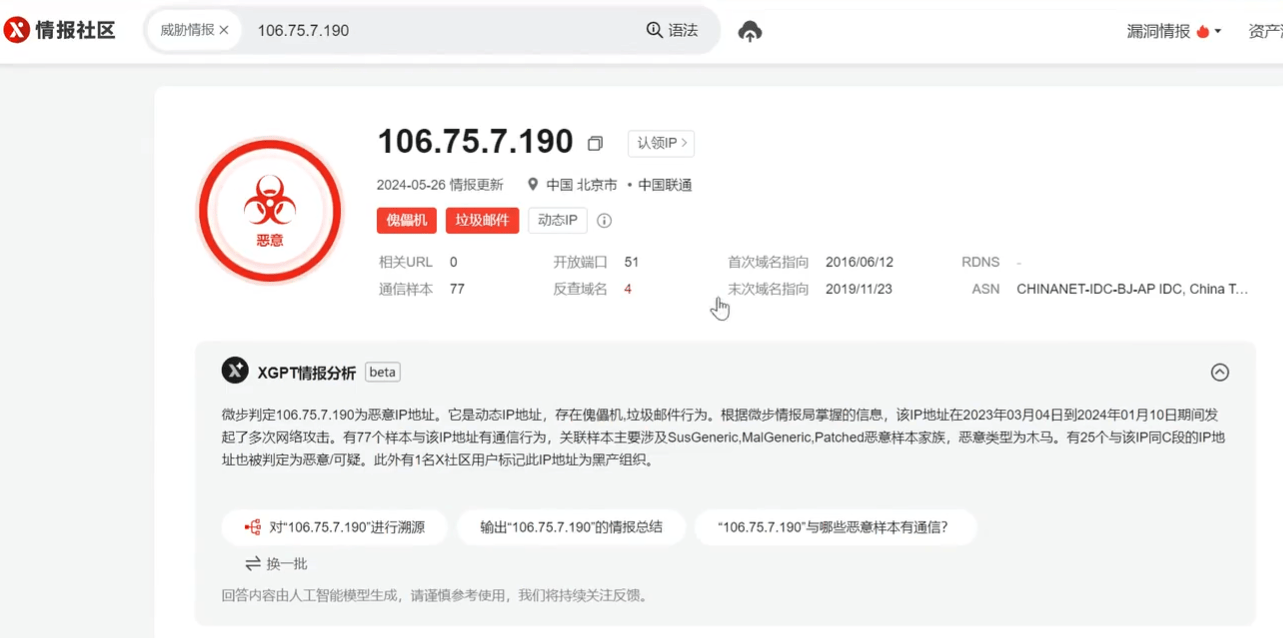Click the ASN value CHINANET-IDC-BJ-AP IDC
Image resolution: width=1283 pixels, height=638 pixels.
1132,289
